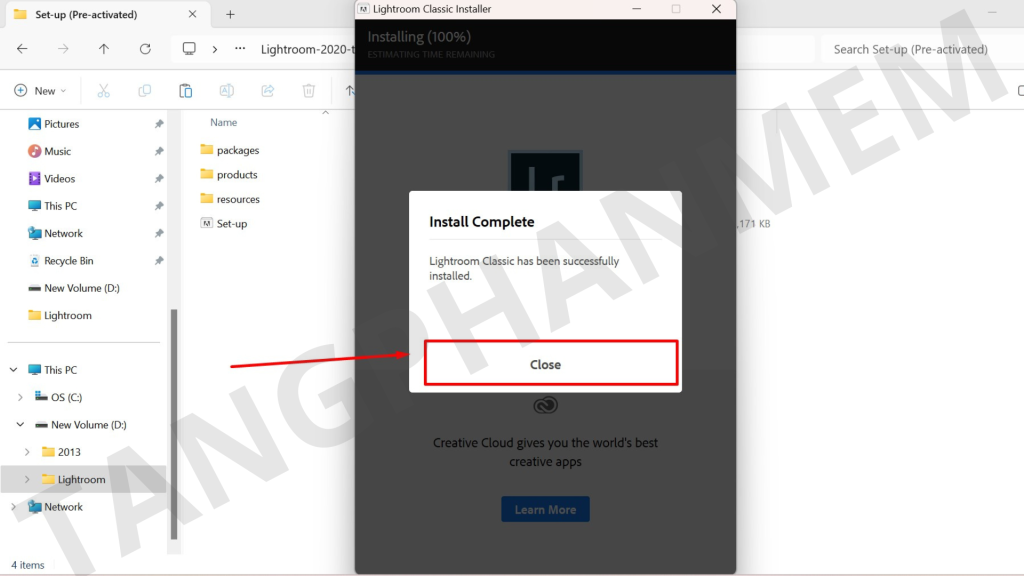Expand the address bar path chevron
The image size is (1024, 576).
tap(214, 49)
